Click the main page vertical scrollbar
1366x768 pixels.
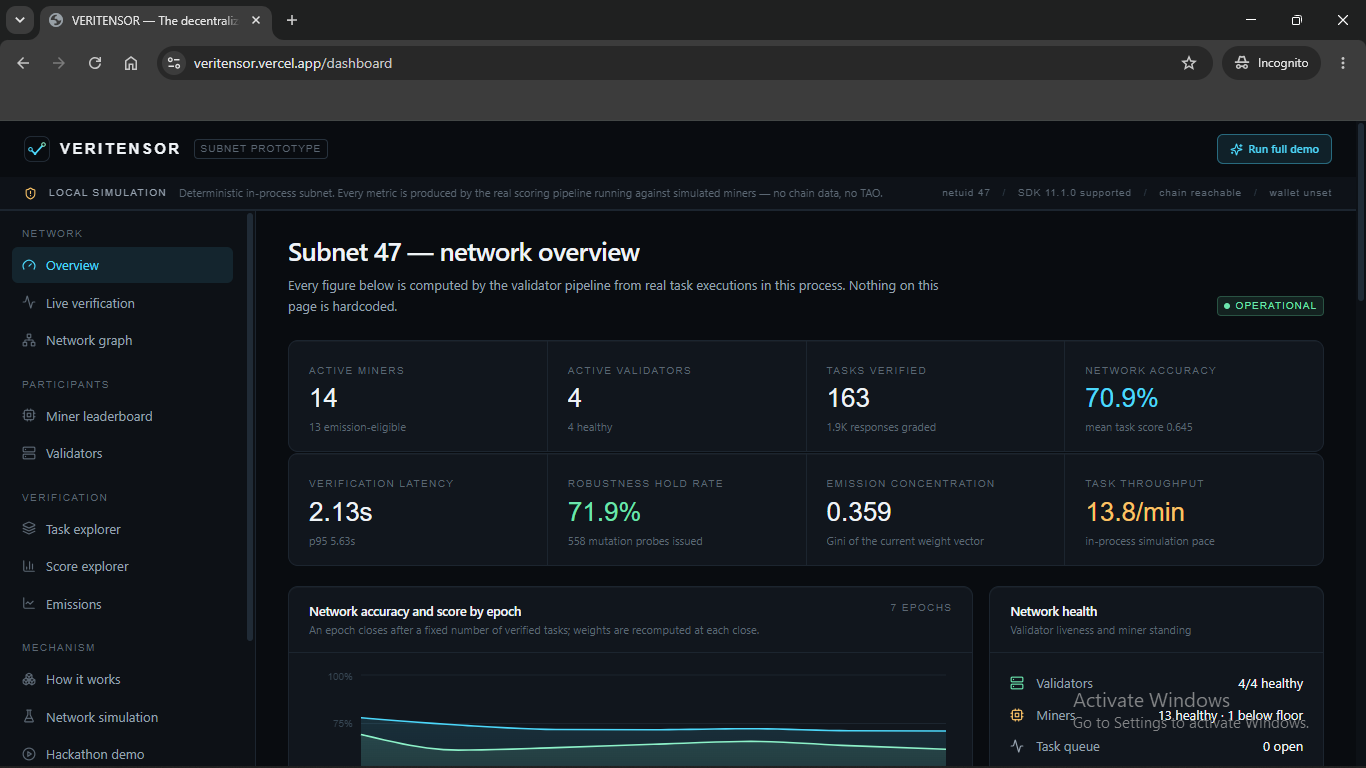point(1361,210)
